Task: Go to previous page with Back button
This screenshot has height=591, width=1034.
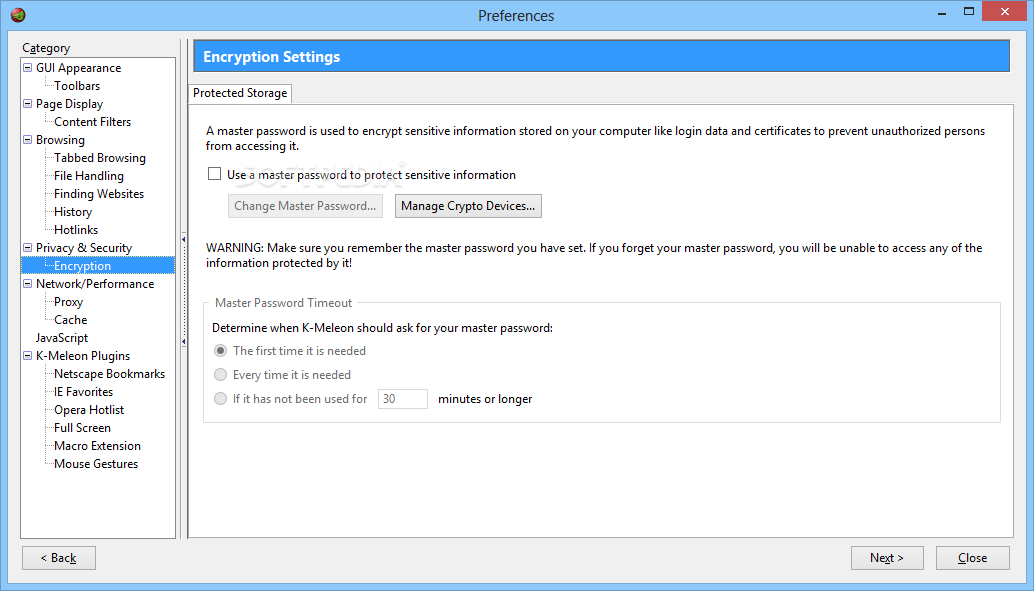Action: (59, 558)
